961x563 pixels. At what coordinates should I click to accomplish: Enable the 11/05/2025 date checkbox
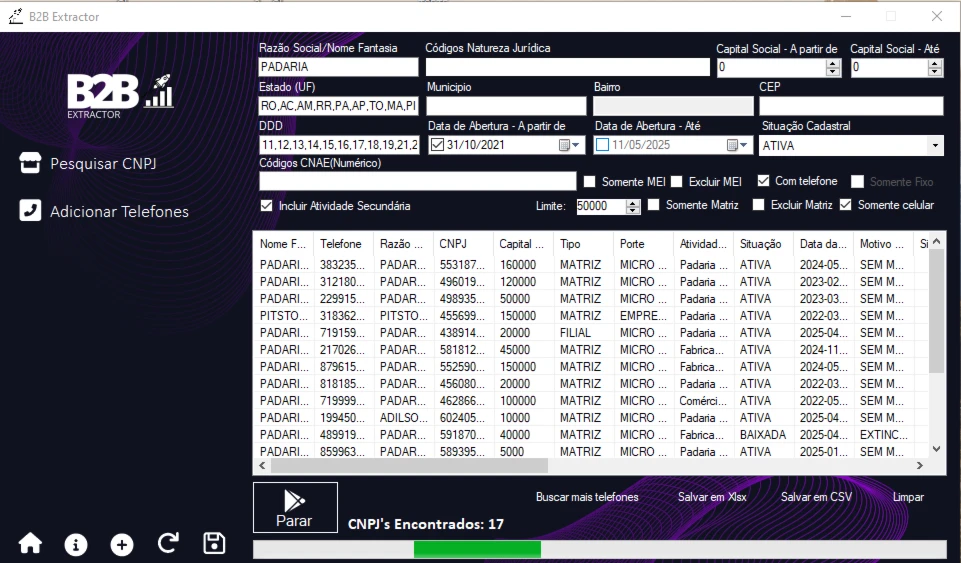tap(603, 145)
